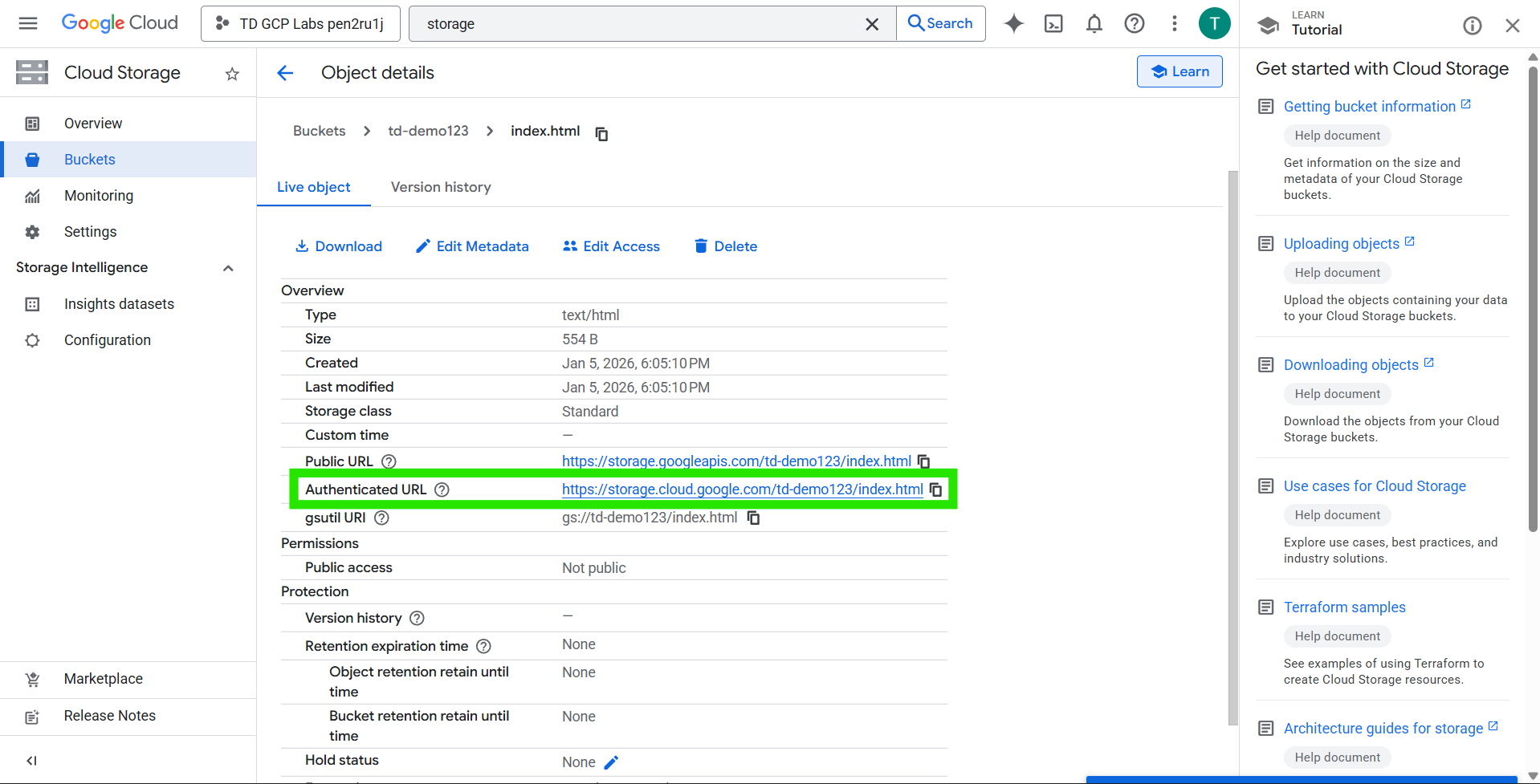The image size is (1540, 784).
Task: Open the Authenticated URL link
Action: pyautogui.click(x=742, y=489)
